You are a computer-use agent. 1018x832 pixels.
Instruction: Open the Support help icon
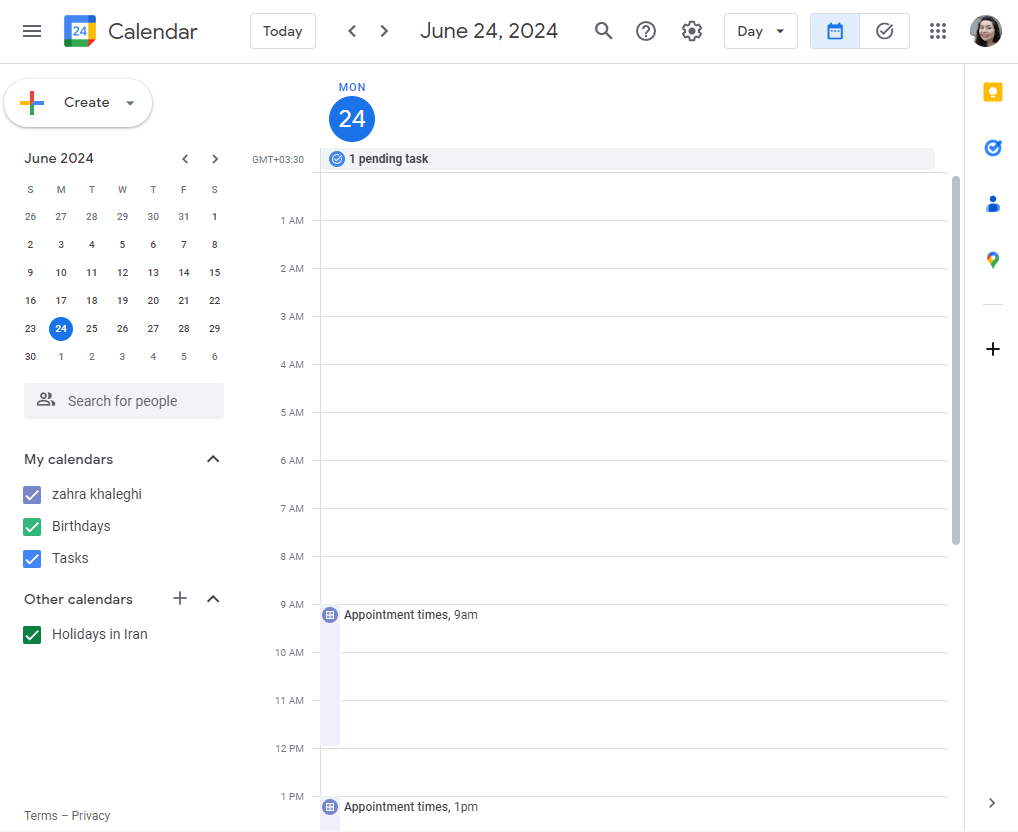(x=646, y=31)
